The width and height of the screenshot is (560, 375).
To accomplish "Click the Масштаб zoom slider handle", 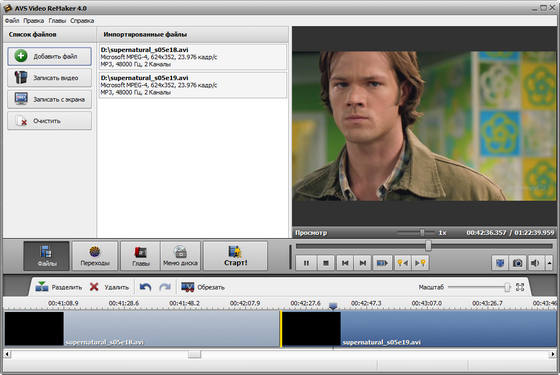I will [x=507, y=287].
